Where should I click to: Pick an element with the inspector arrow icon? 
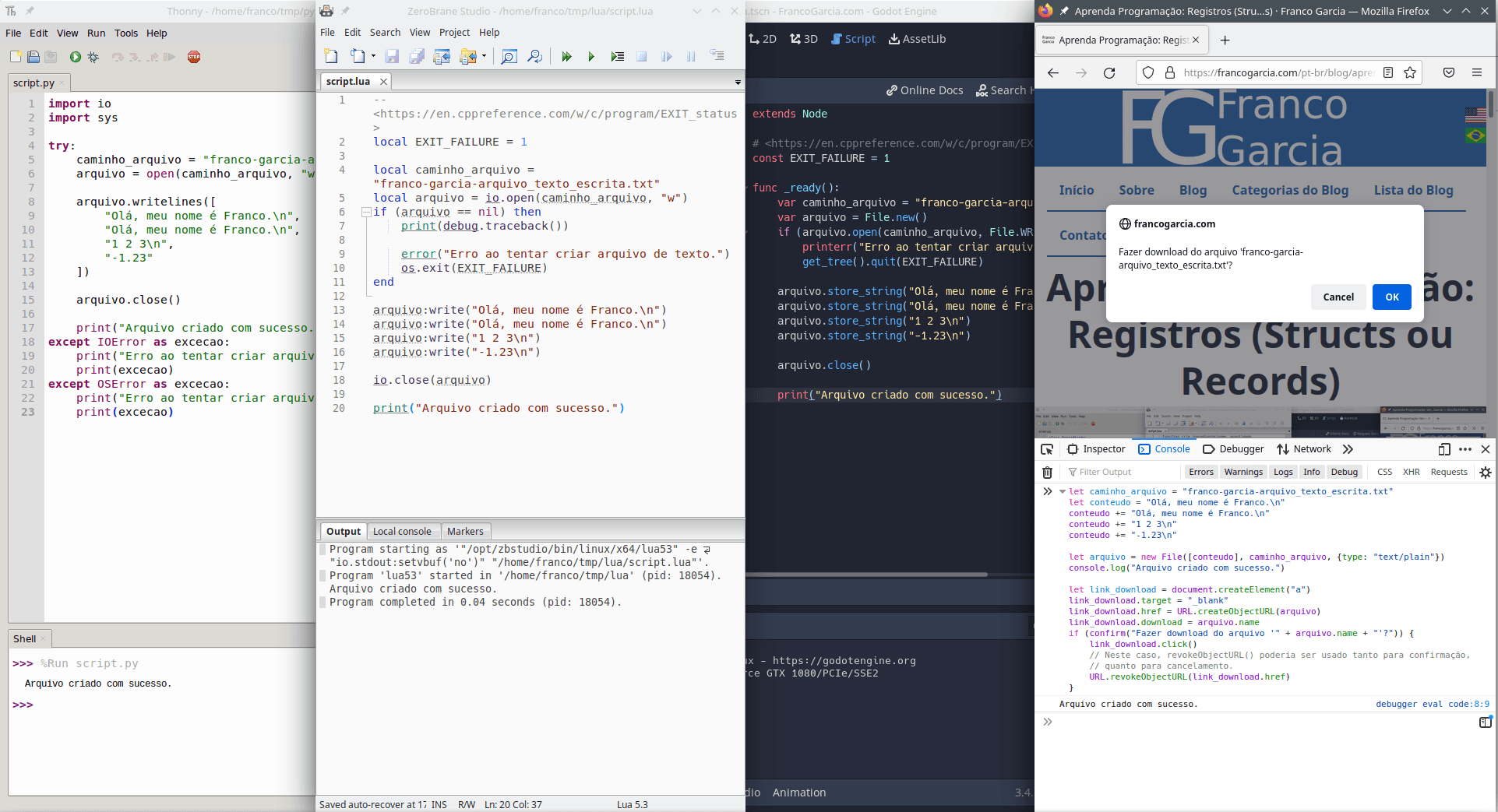(x=1047, y=449)
